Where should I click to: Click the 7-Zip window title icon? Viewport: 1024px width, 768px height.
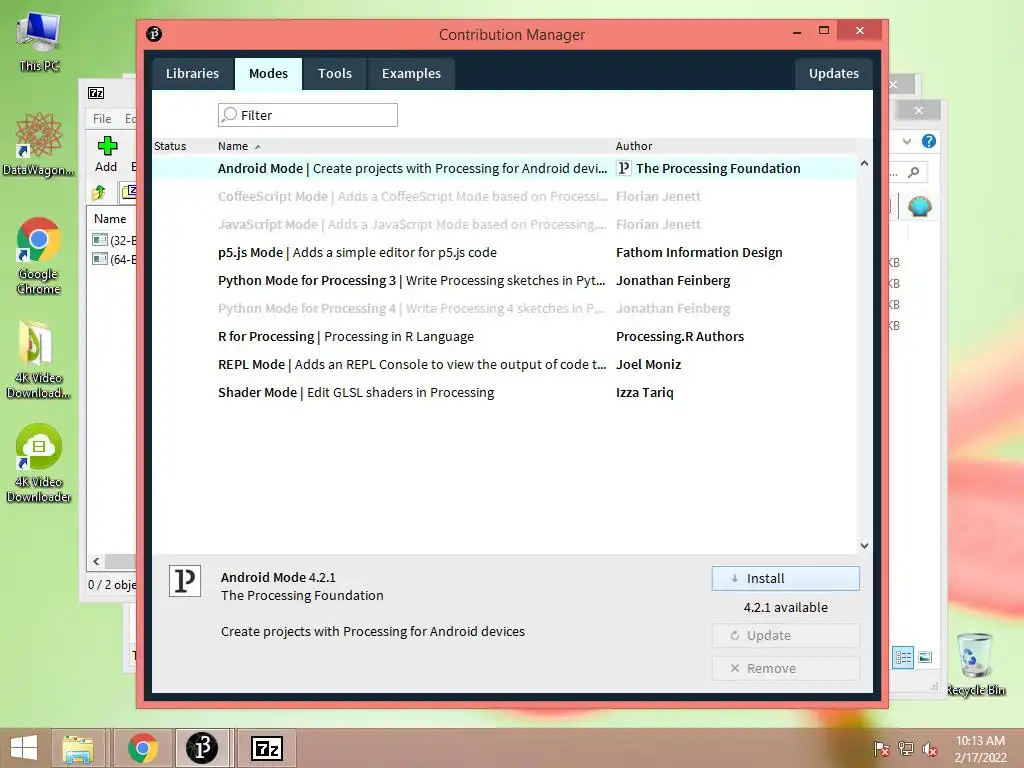[96, 93]
